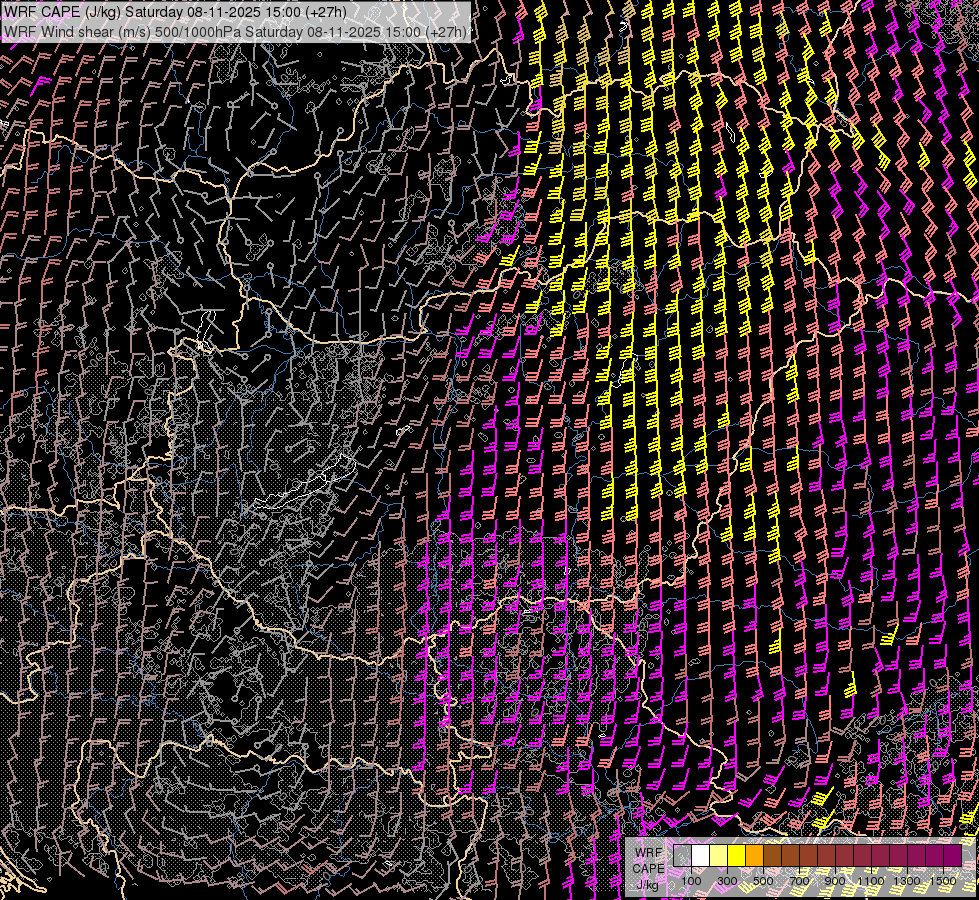Pick the white CAPE legend swatch

tap(701, 855)
